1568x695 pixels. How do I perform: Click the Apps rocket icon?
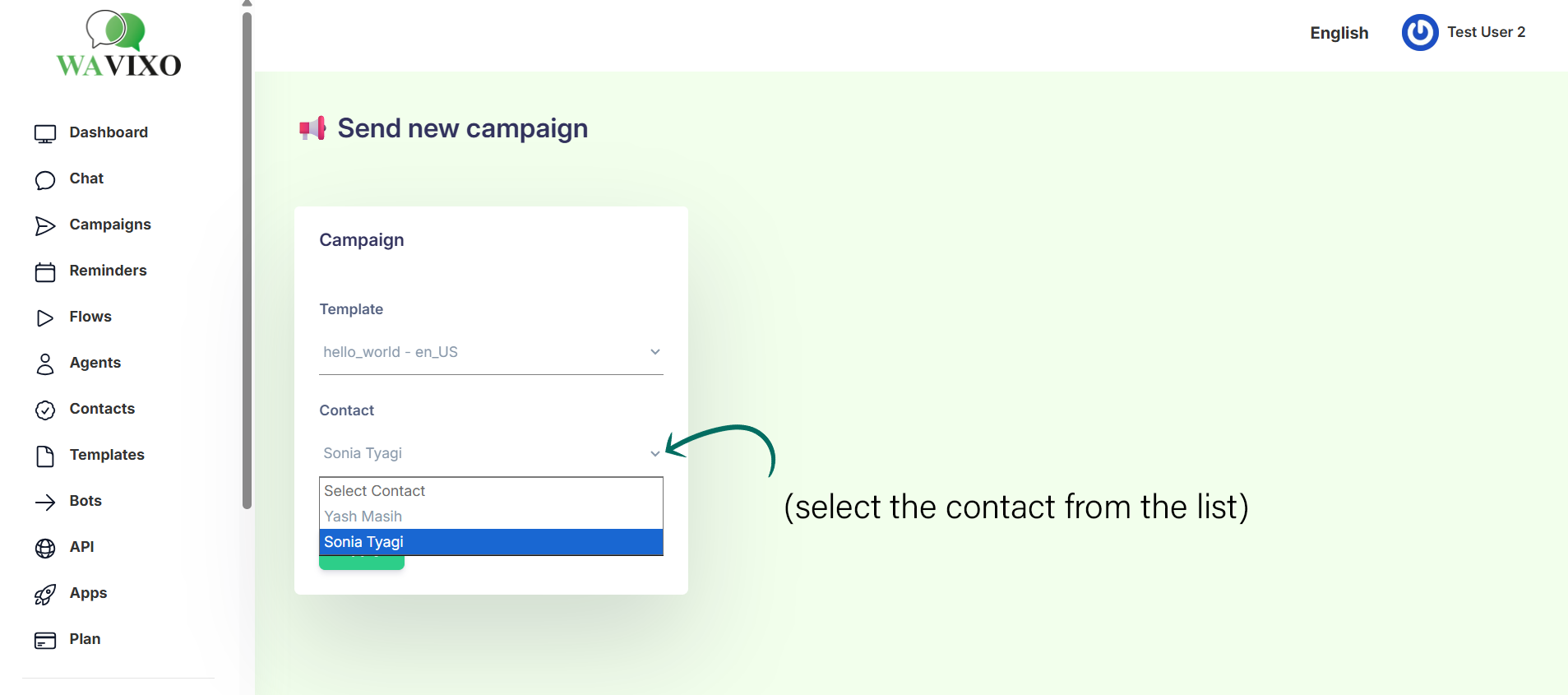click(45, 595)
